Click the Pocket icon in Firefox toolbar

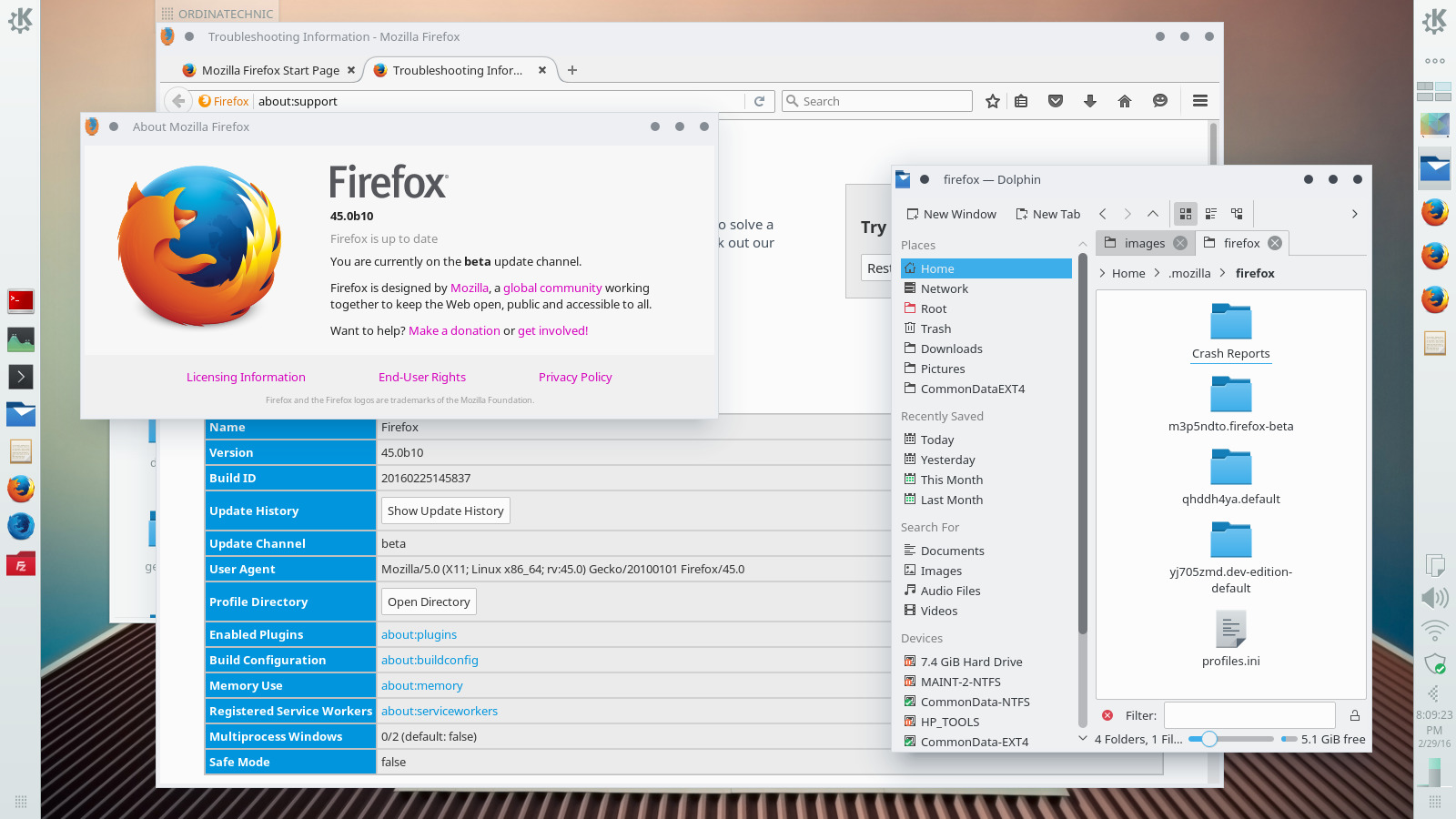[1056, 101]
